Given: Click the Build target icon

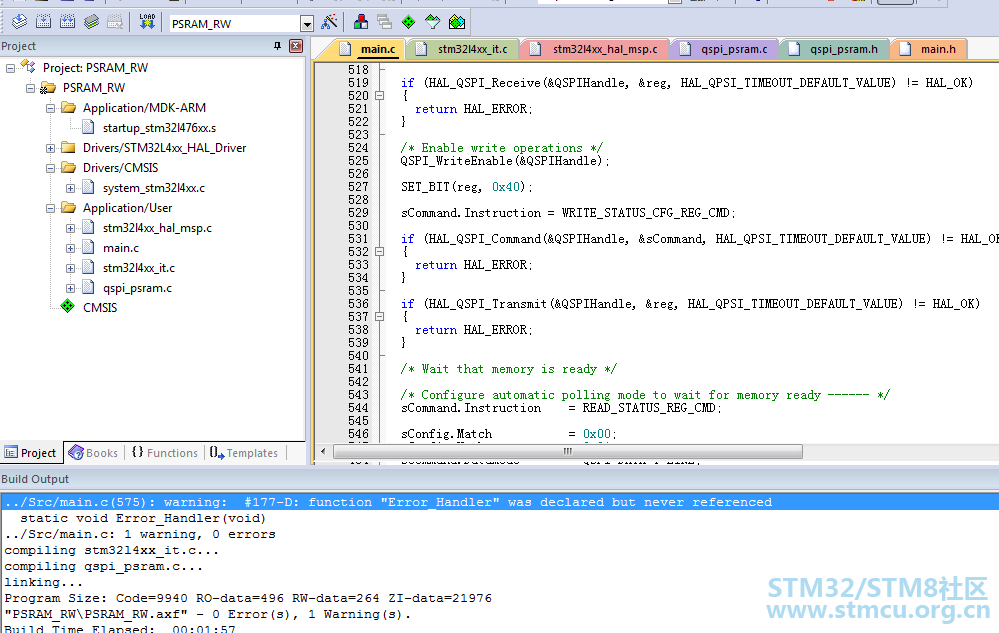Looking at the screenshot, I should tap(43, 22).
